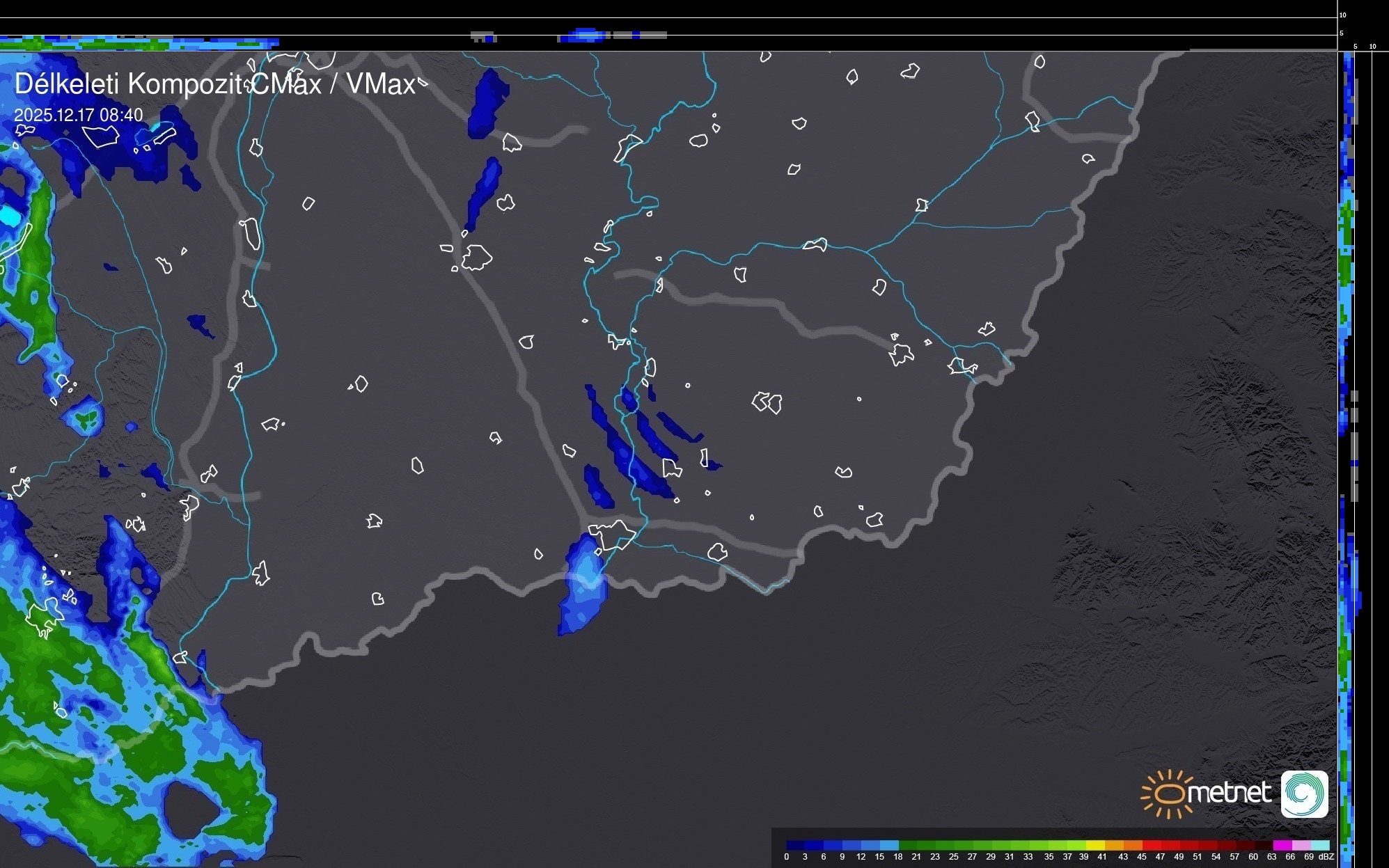Click the blue echo in top VMax strip
The height and width of the screenshot is (868, 1389).
click(x=583, y=35)
